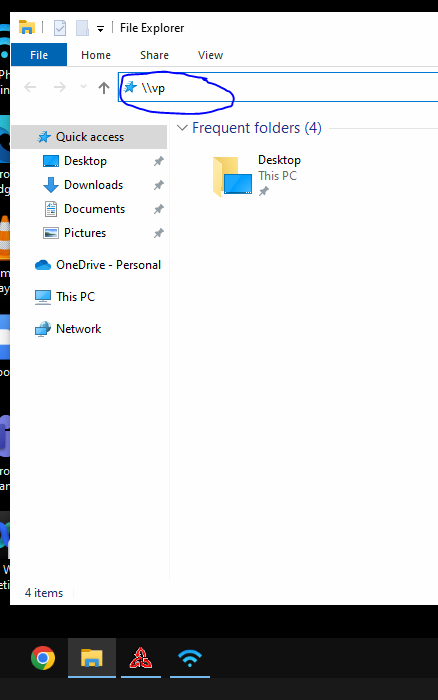
Task: Click the Frequent folders (4) heading
Action: pos(257,128)
